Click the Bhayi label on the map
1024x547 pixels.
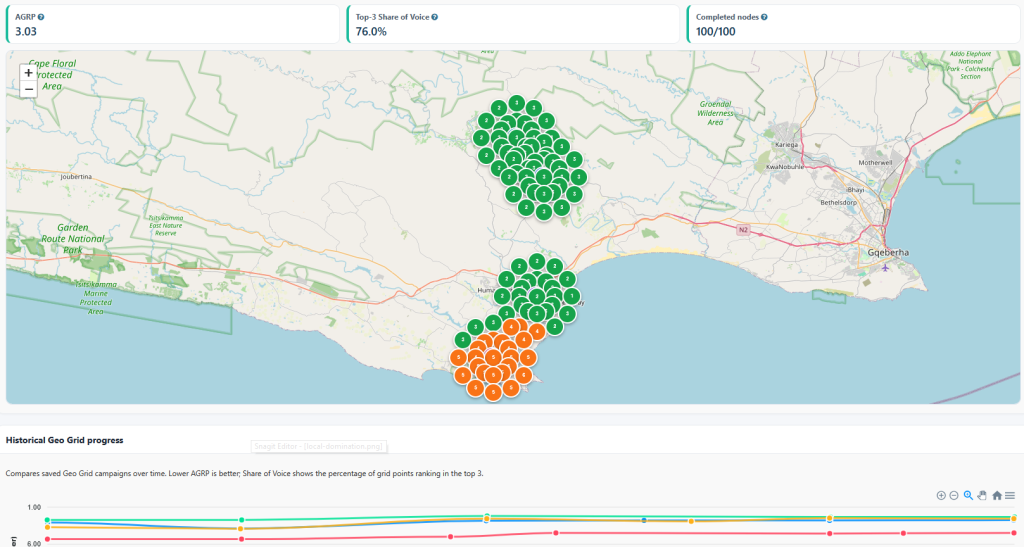point(856,190)
